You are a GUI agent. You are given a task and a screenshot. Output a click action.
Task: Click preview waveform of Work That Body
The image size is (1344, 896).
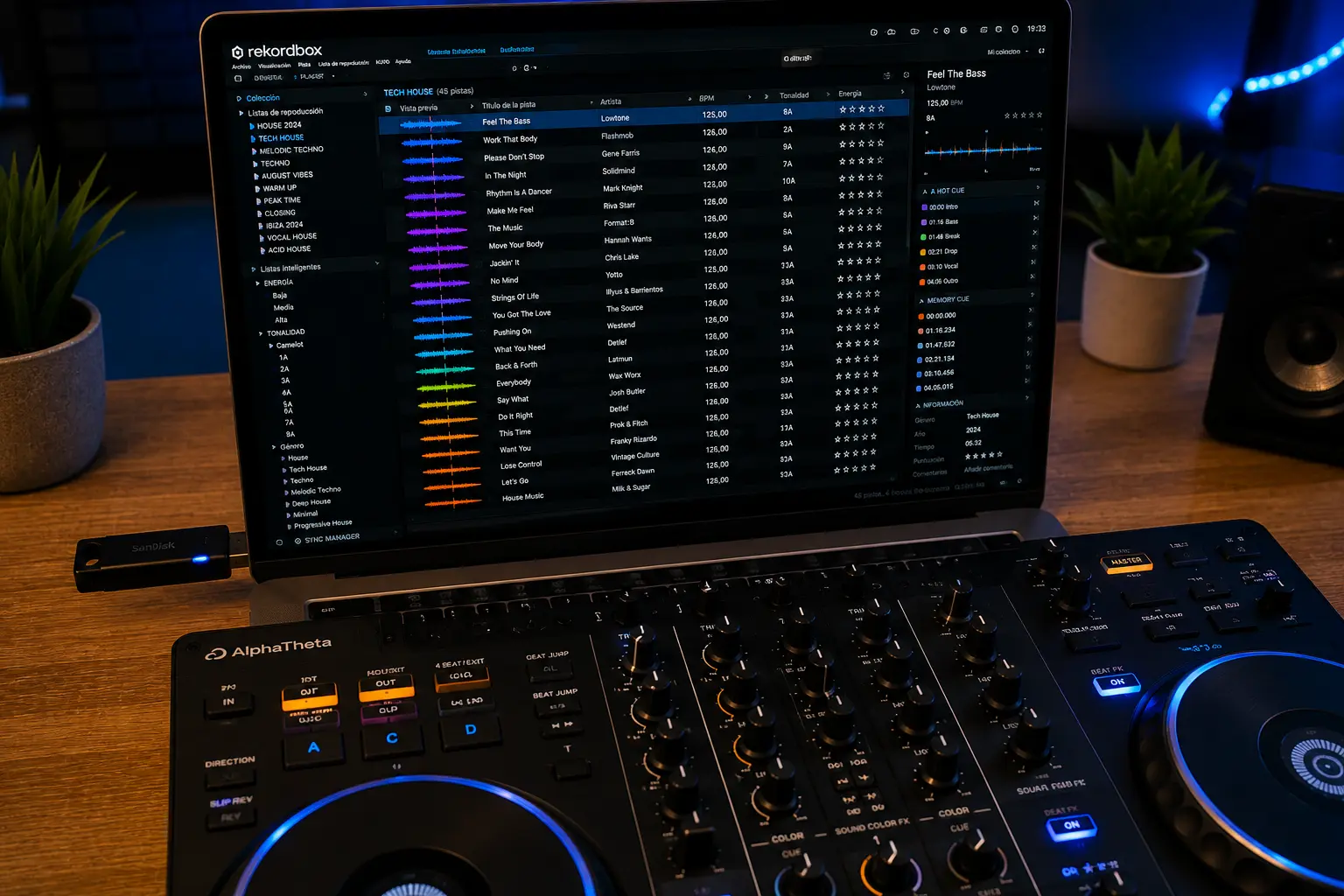click(430, 142)
